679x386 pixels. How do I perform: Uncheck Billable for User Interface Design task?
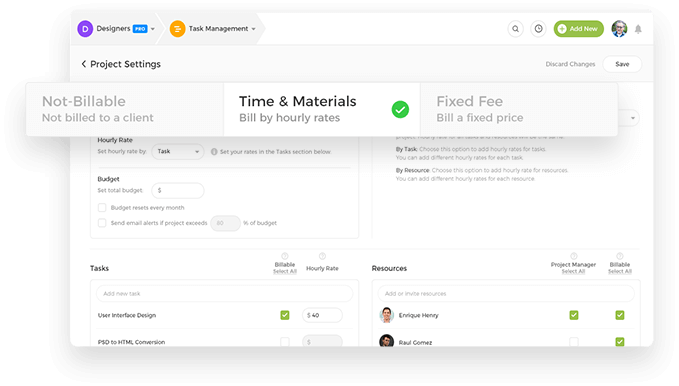point(285,315)
